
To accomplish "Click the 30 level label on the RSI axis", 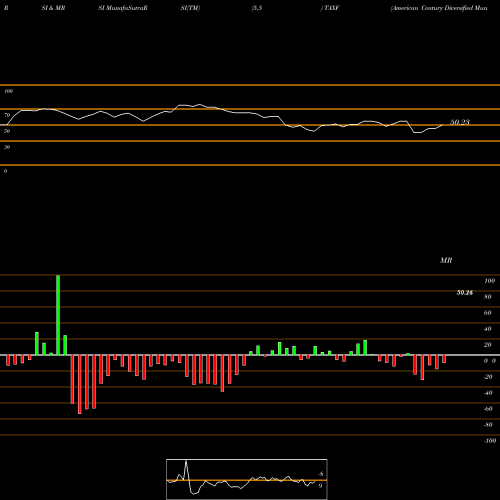I will (x=7, y=147).
